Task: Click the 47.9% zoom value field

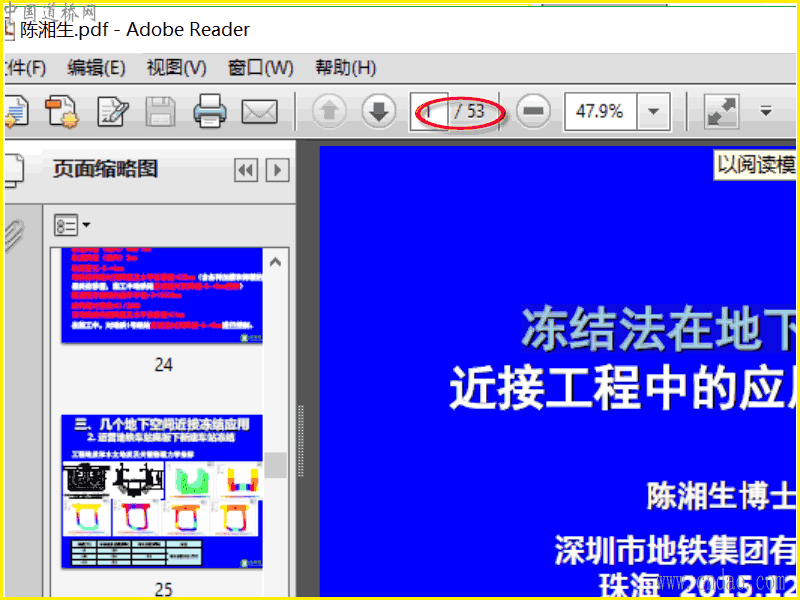Action: 600,111
